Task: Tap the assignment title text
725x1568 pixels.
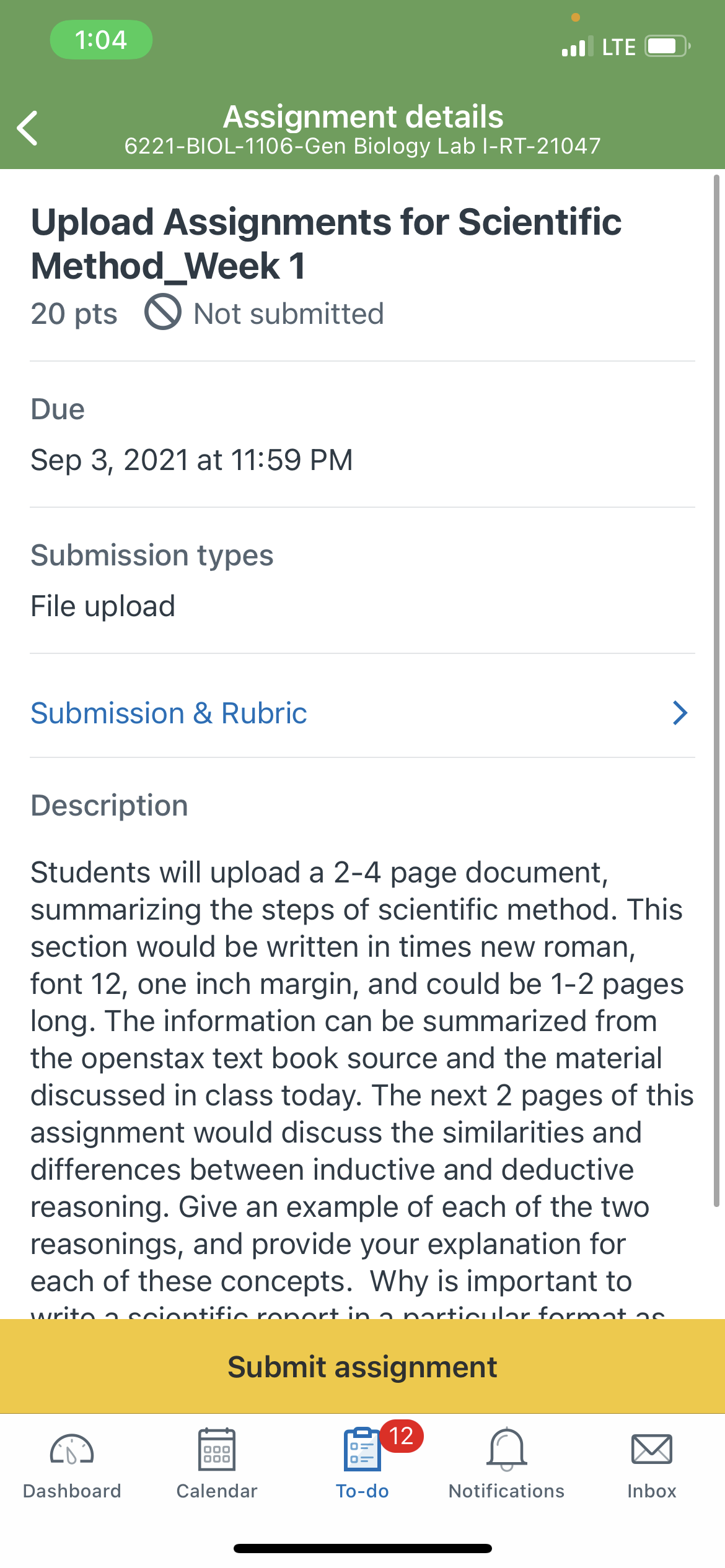Action: click(326, 244)
